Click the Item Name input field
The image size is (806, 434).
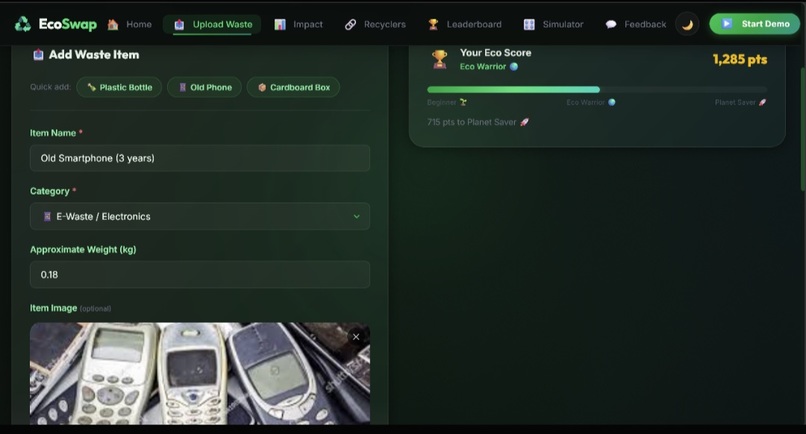200,158
